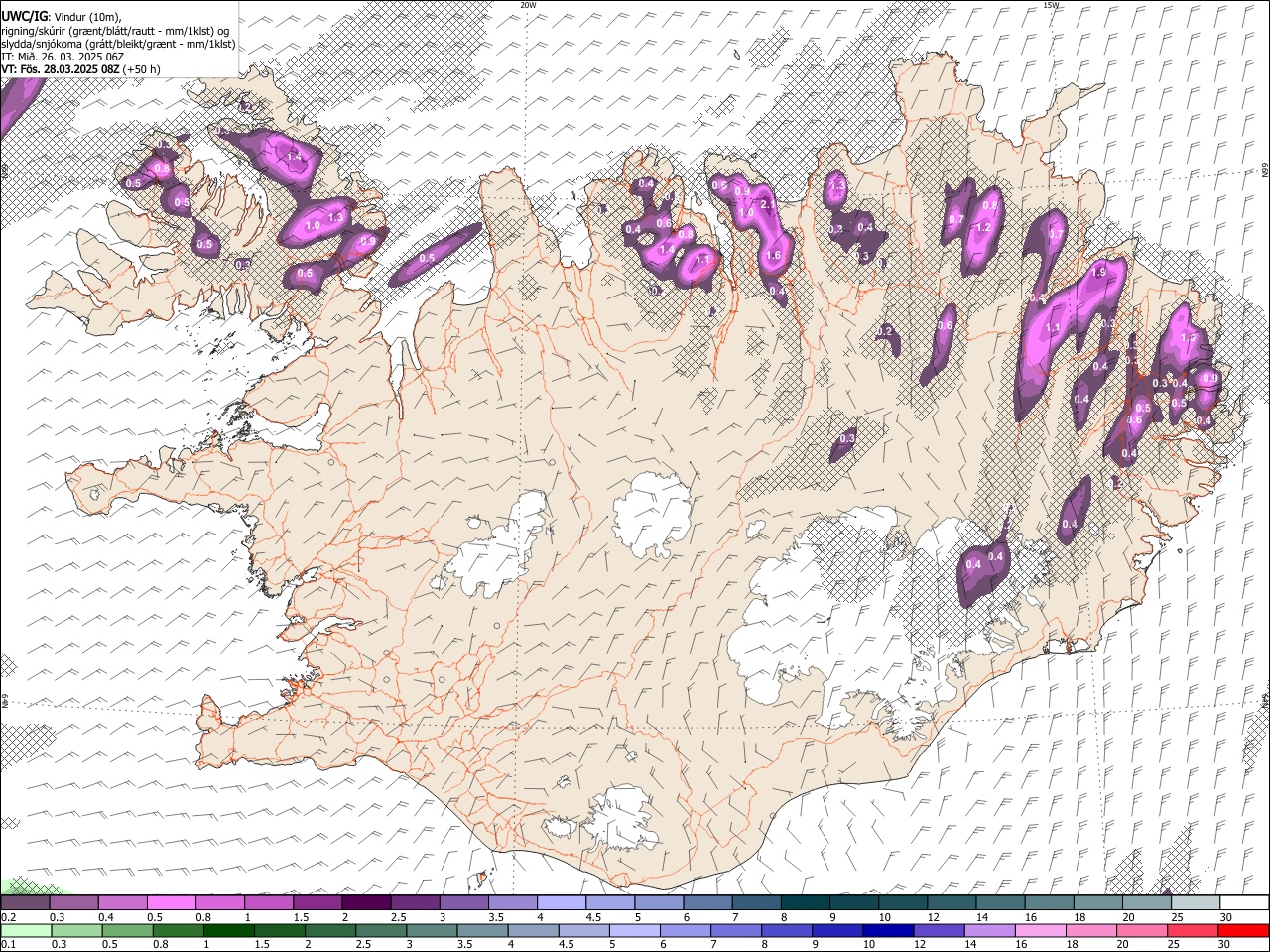Click the 0.2 label on top scale
The height and width of the screenshot is (952, 1270).
click(7, 917)
